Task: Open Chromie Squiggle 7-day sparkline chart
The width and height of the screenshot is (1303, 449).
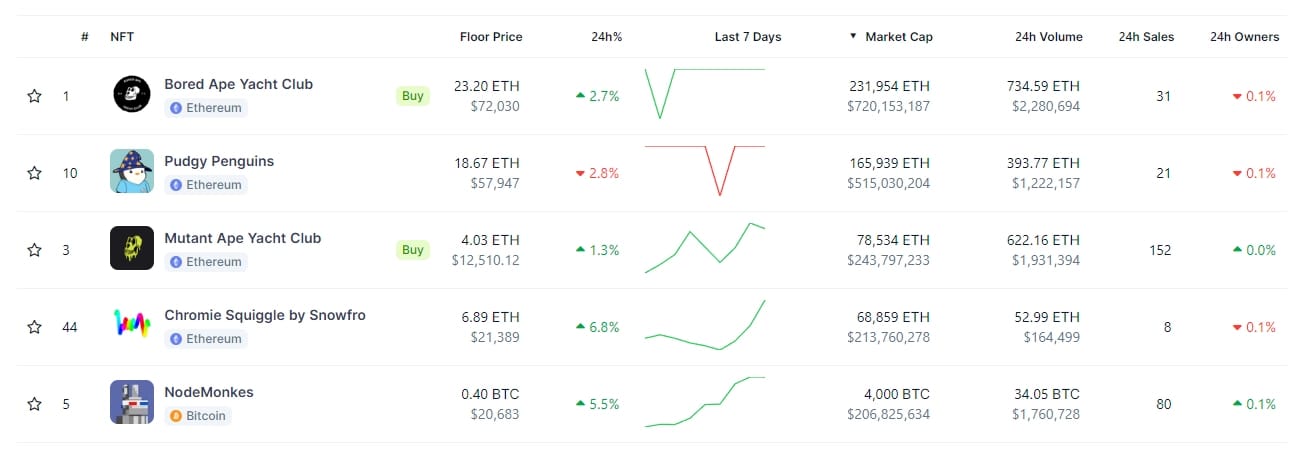Action: tap(705, 326)
